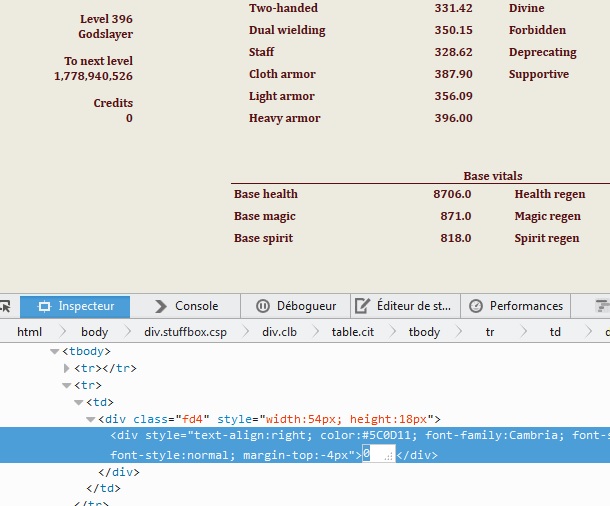The width and height of the screenshot is (610, 506).
Task: Click the Supportive label
Action: pos(539,74)
